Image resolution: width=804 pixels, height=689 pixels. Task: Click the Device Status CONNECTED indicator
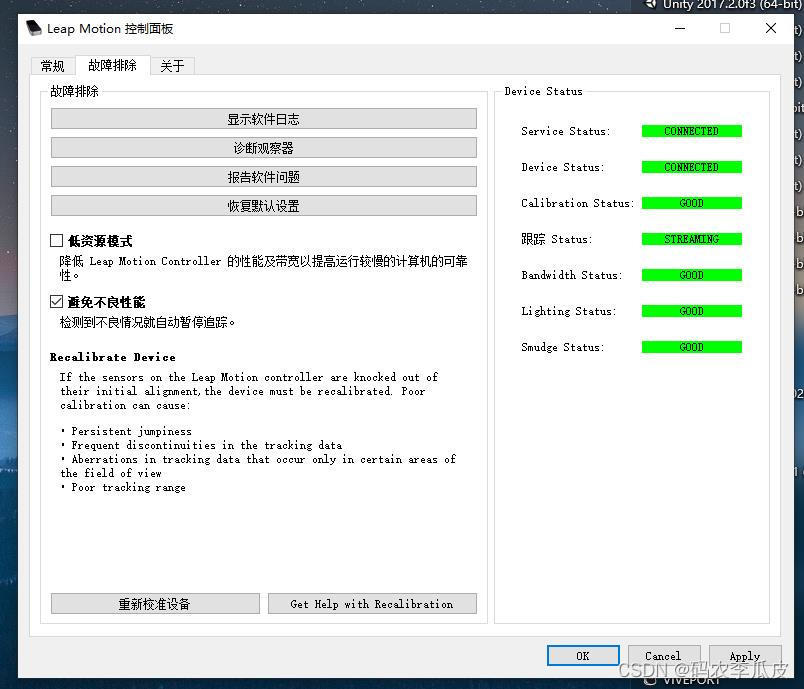pos(691,167)
